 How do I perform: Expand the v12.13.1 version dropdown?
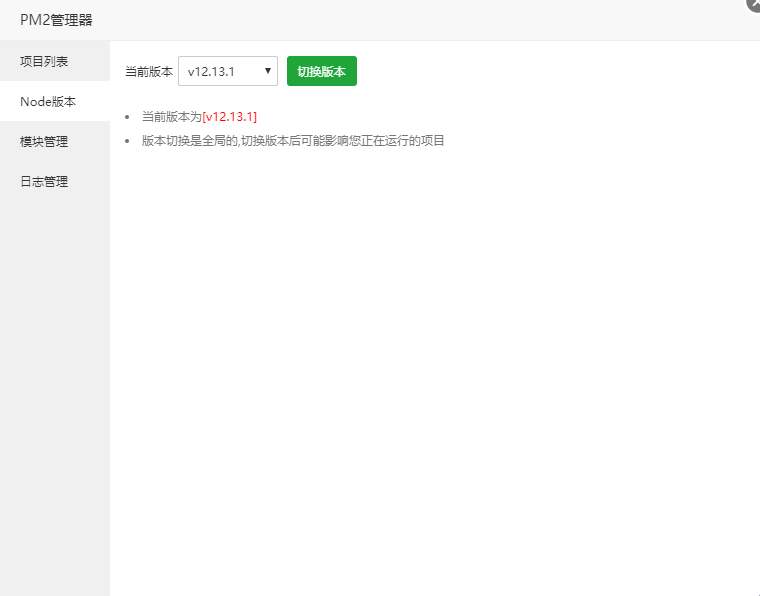(228, 71)
